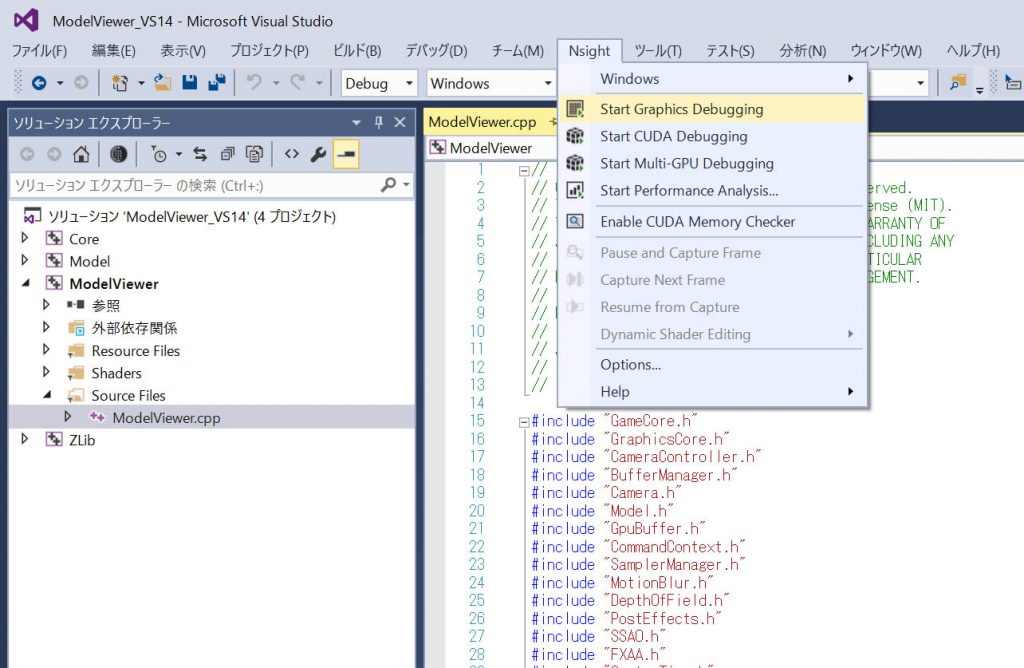This screenshot has width=1024, height=668.
Task: Open Solution Explorer window options dropdown
Action: pos(356,122)
